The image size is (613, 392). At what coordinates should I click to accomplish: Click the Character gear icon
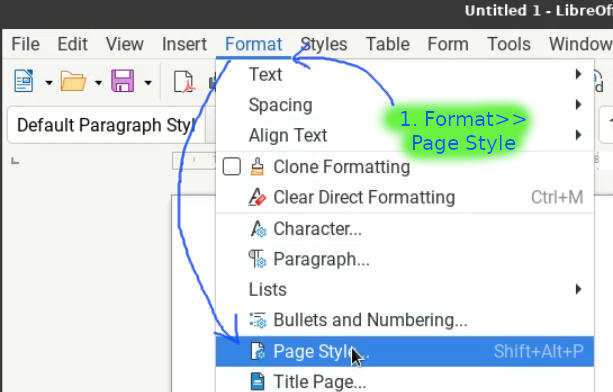[x=258, y=229]
